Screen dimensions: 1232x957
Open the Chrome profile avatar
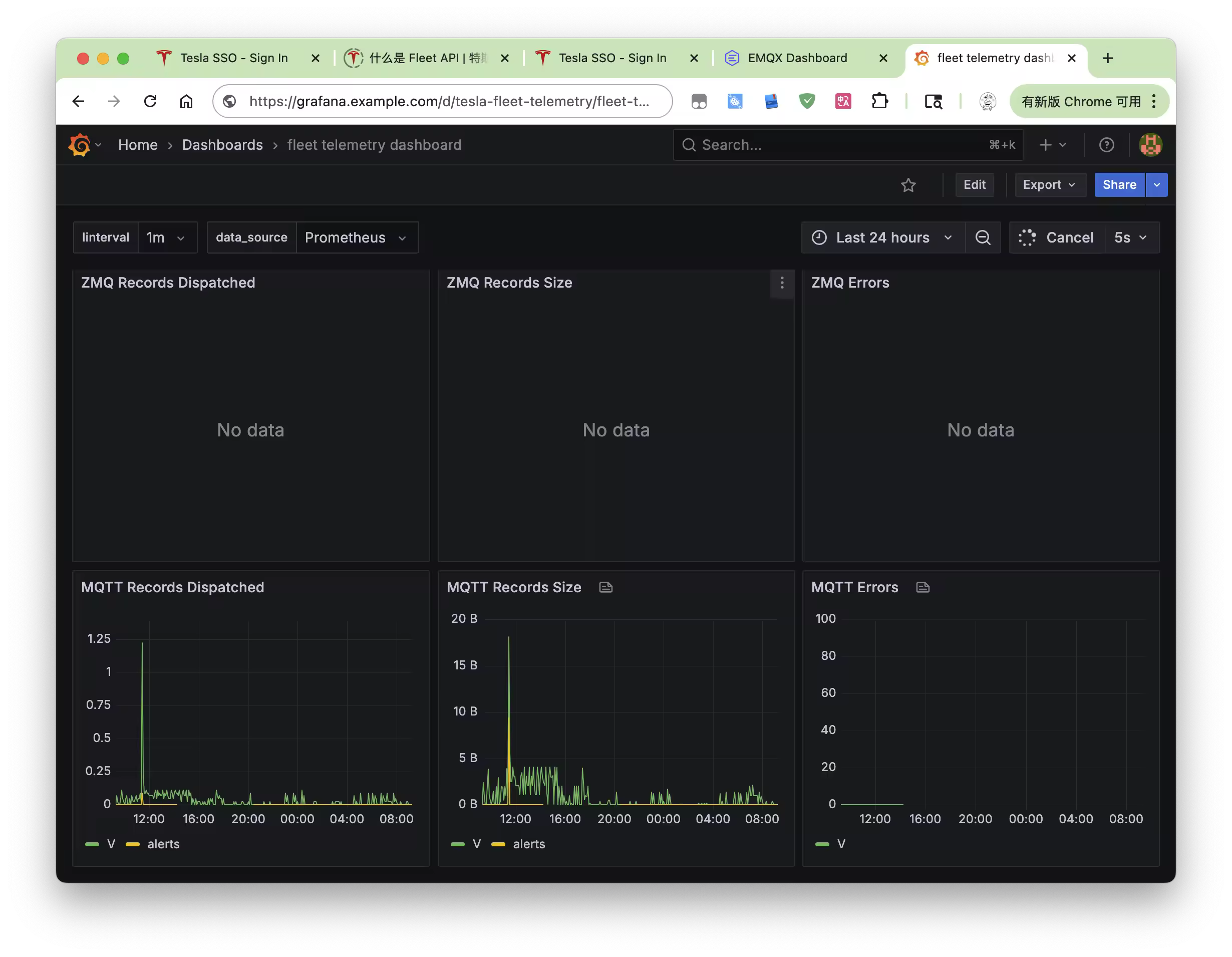coord(988,102)
